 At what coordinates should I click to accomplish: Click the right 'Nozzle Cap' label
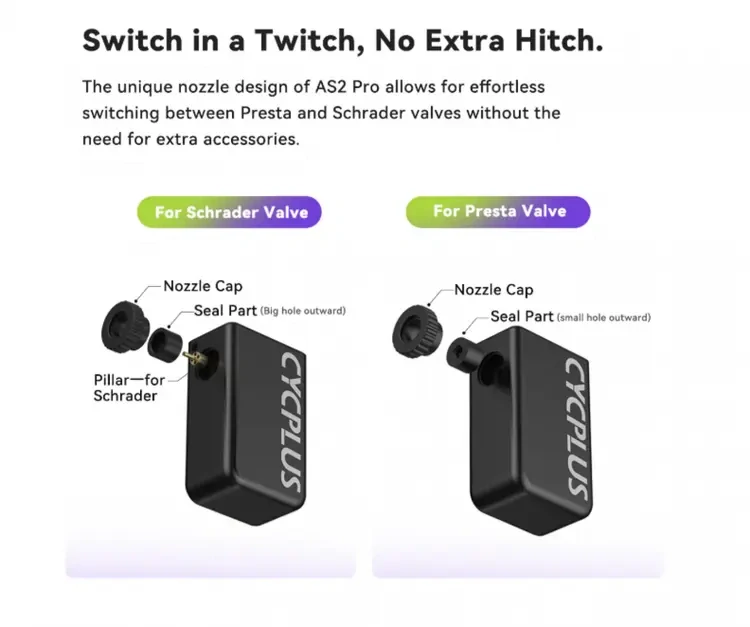click(493, 289)
